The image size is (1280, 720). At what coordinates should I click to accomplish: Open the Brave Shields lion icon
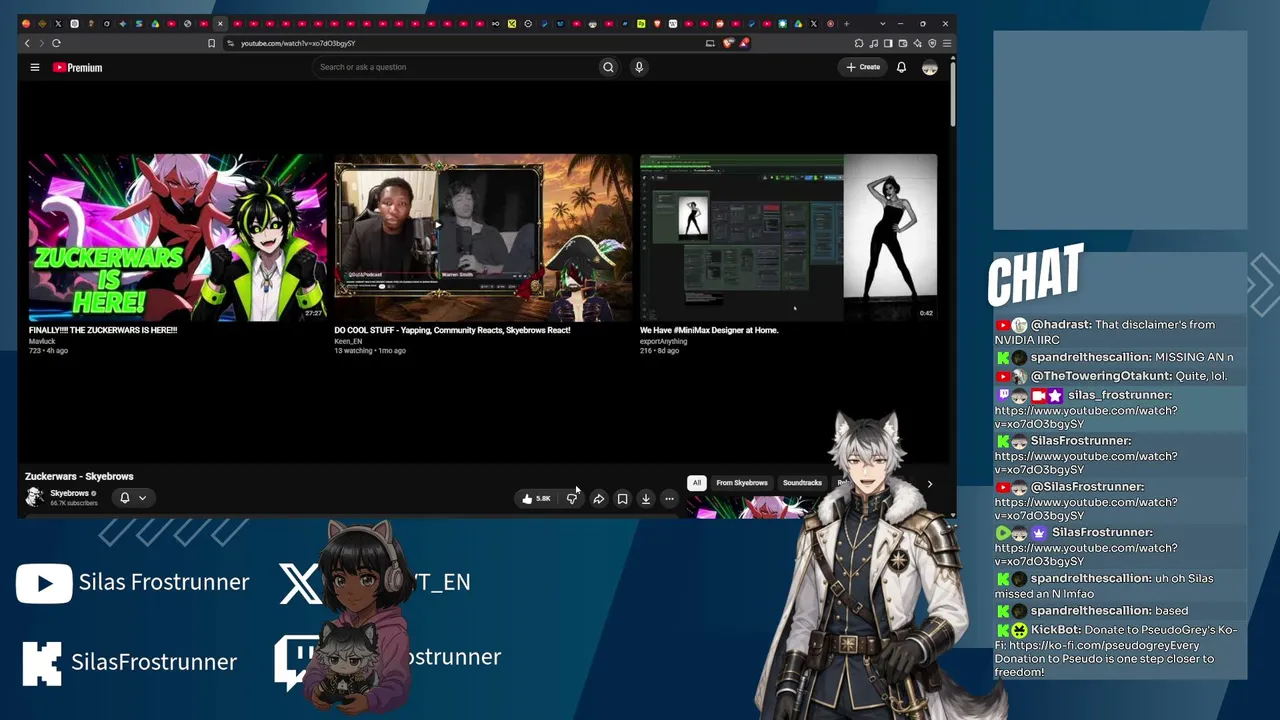[728, 43]
